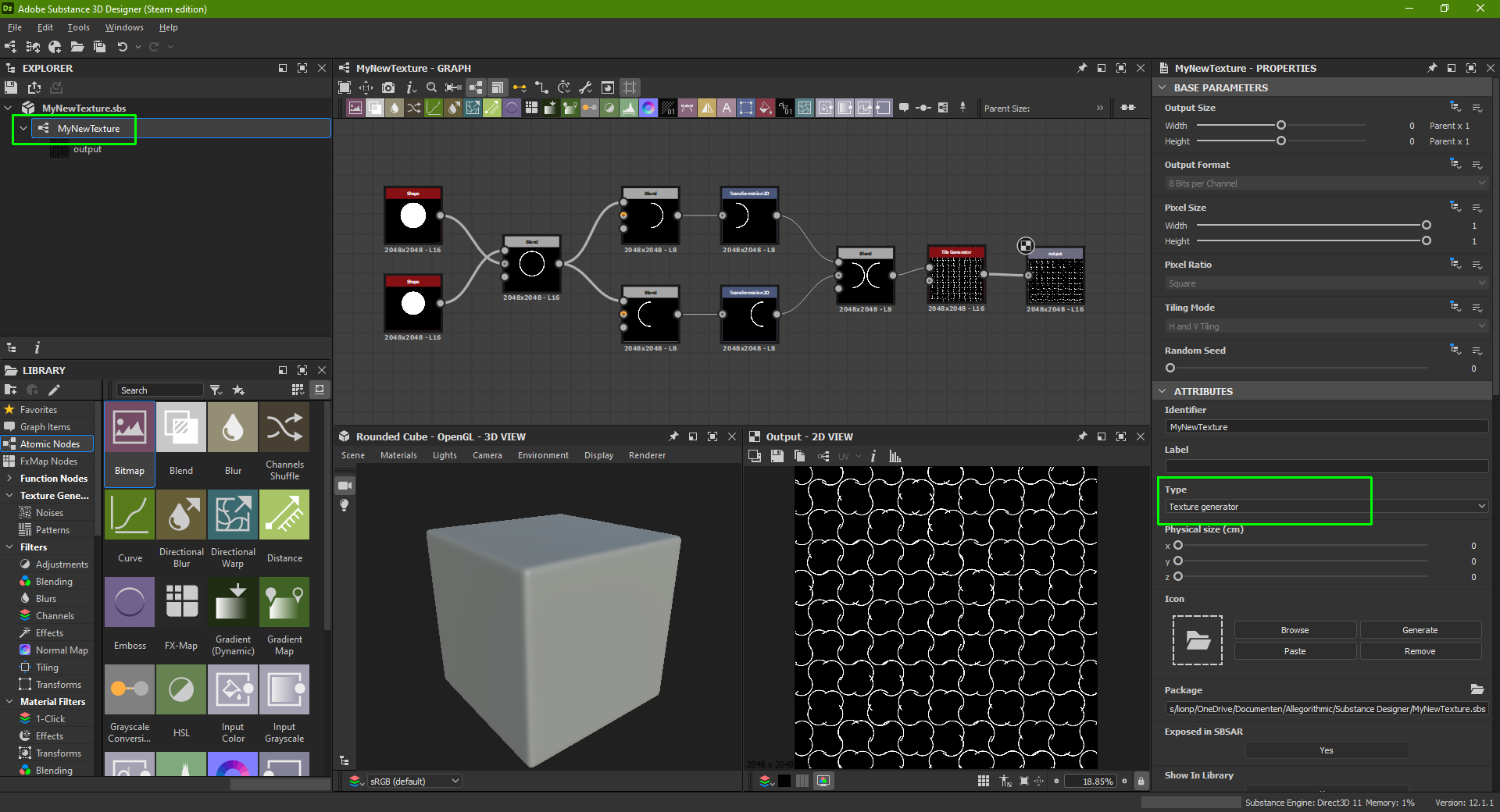Toggle the 2D view zoom lock
1500x812 pixels.
(x=1141, y=781)
